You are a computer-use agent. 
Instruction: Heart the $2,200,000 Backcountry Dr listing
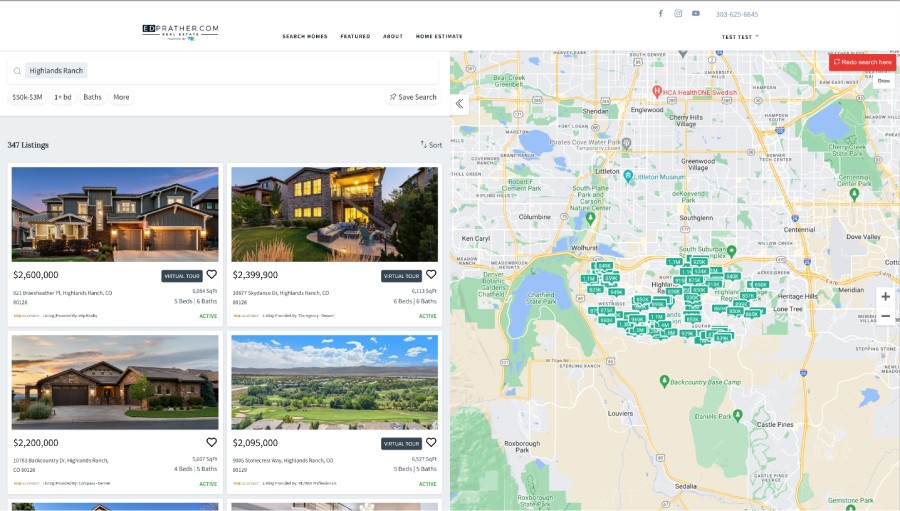click(x=211, y=442)
